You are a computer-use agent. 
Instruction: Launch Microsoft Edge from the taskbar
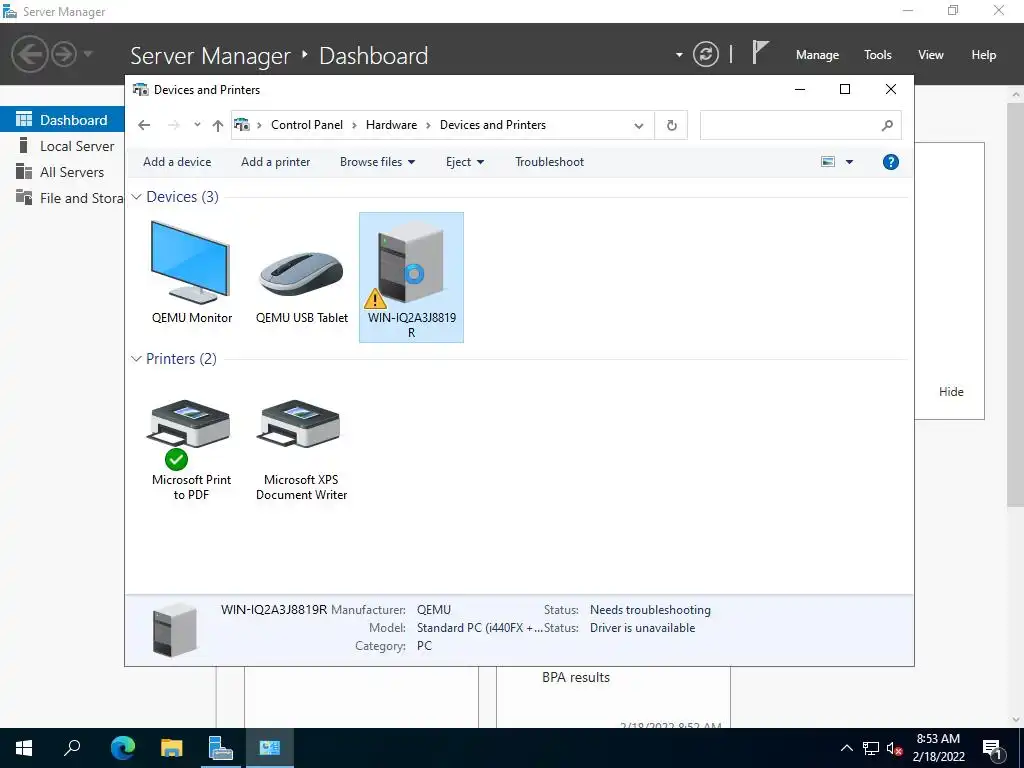[x=122, y=748]
